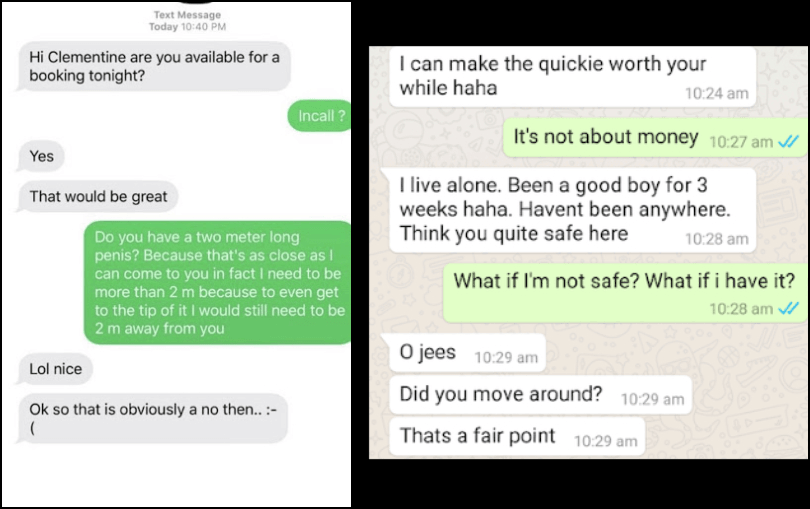This screenshot has height=509, width=810.
Task: Select the "Yes" gray message bubble
Action: (x=41, y=156)
